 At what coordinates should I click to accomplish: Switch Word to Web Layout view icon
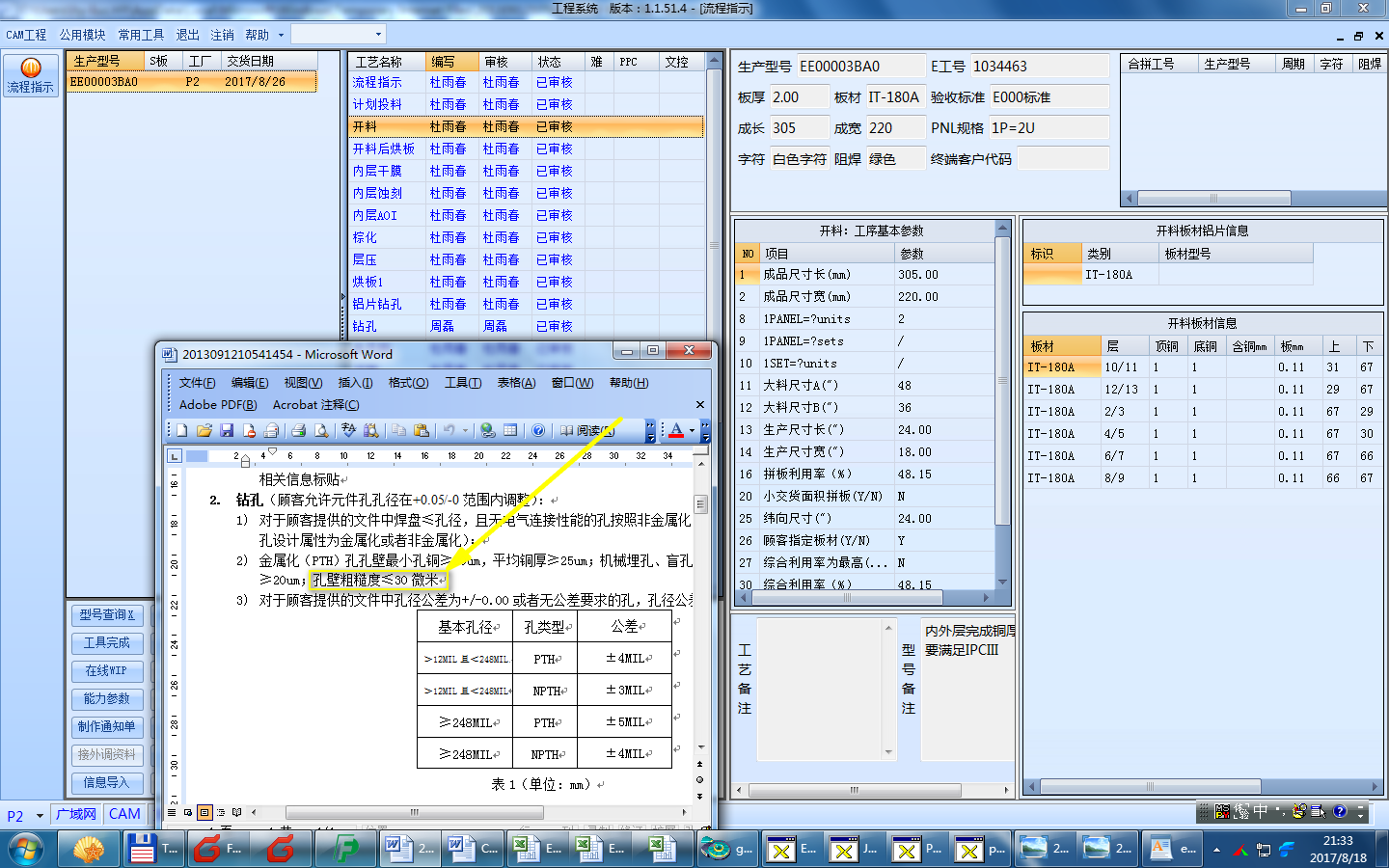[x=188, y=812]
